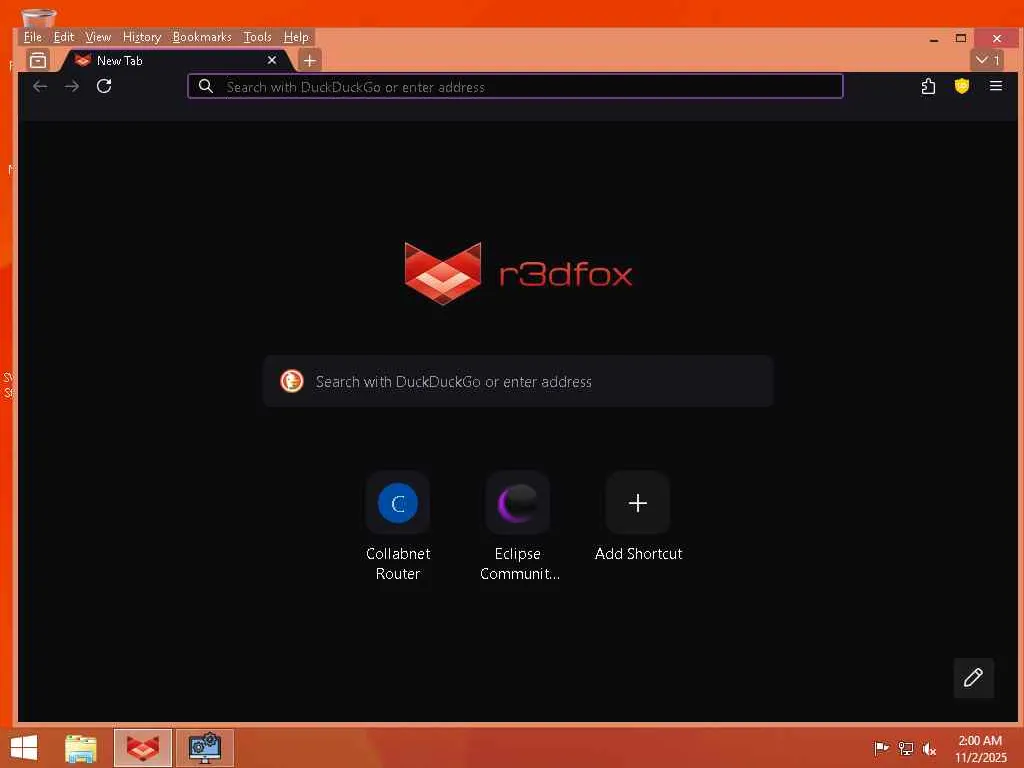Open the Bookmarks menu
Image resolution: width=1024 pixels, height=768 pixels.
(x=202, y=37)
